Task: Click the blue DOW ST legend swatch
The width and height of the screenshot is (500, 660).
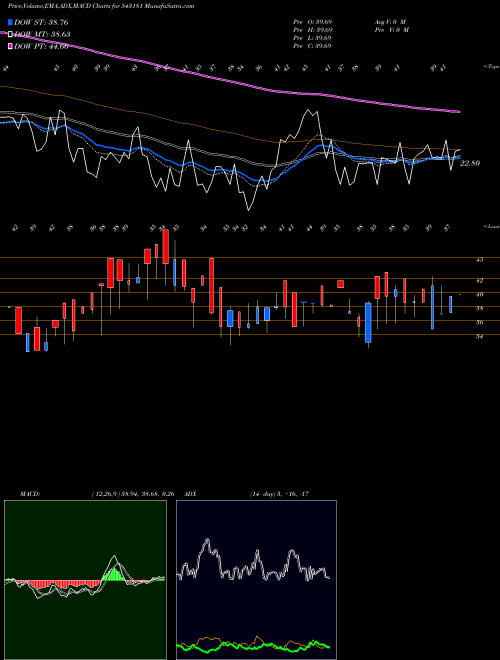Action: [x=11, y=22]
